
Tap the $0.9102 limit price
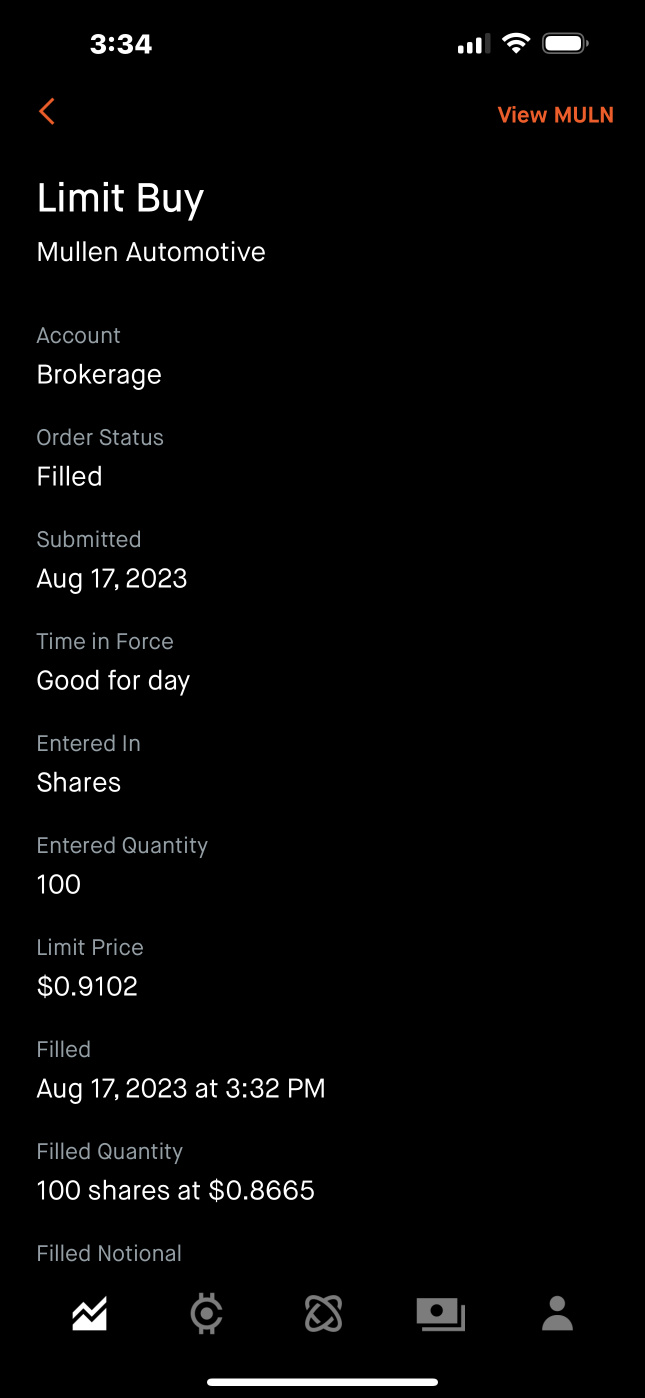(x=87, y=987)
